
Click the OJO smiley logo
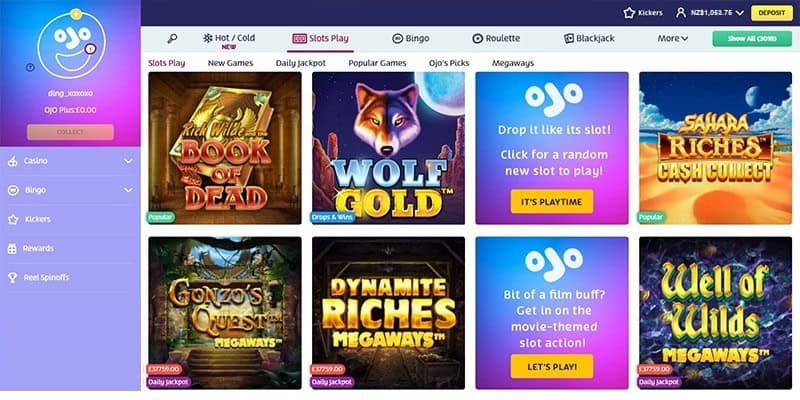71,43
